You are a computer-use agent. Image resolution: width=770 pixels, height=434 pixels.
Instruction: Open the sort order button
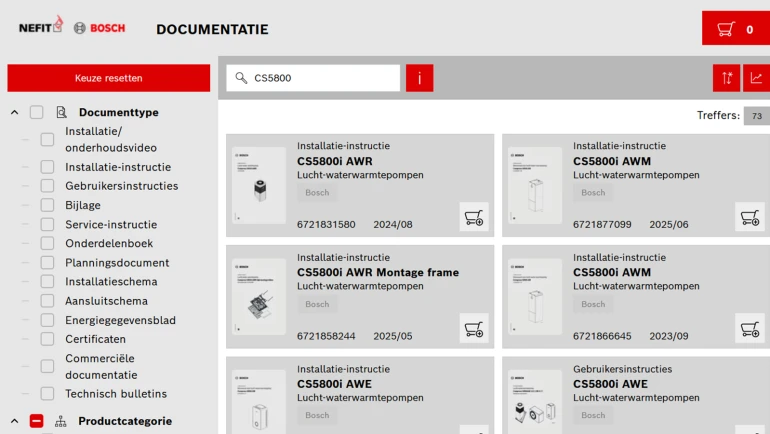point(726,78)
